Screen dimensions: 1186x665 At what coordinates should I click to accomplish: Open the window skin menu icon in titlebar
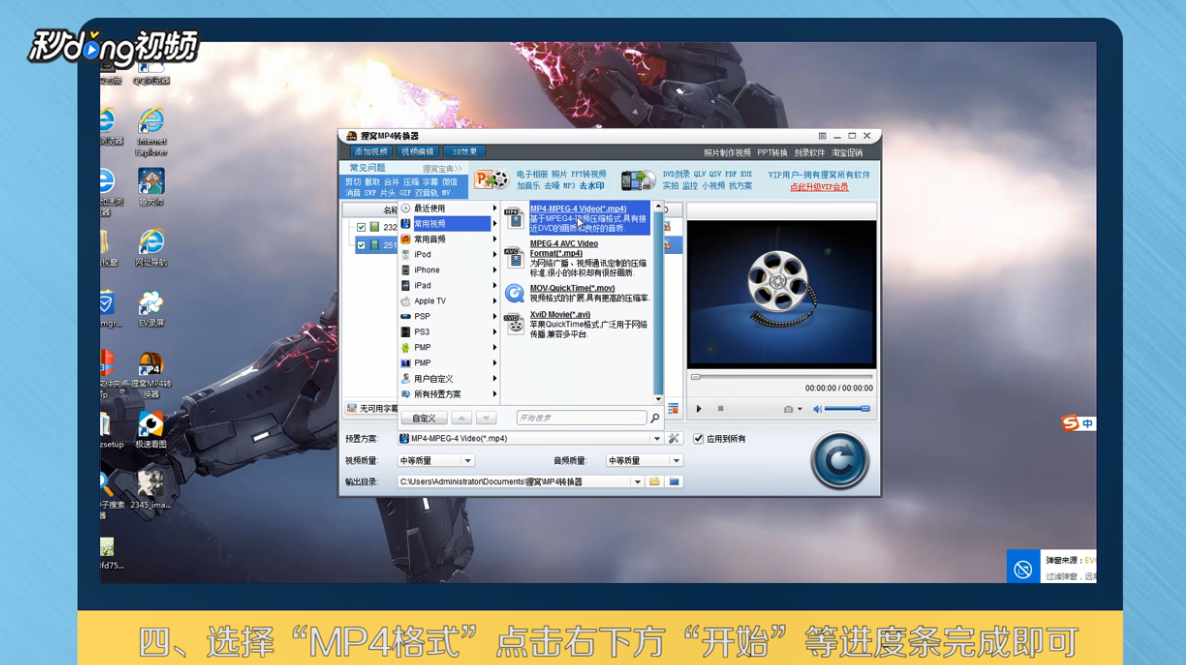822,136
